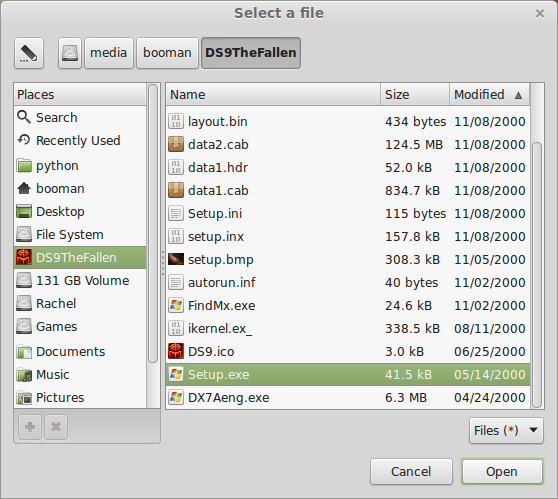Image resolution: width=558 pixels, height=499 pixels.
Task: Open File System in Places
Action: pyautogui.click(x=80, y=235)
